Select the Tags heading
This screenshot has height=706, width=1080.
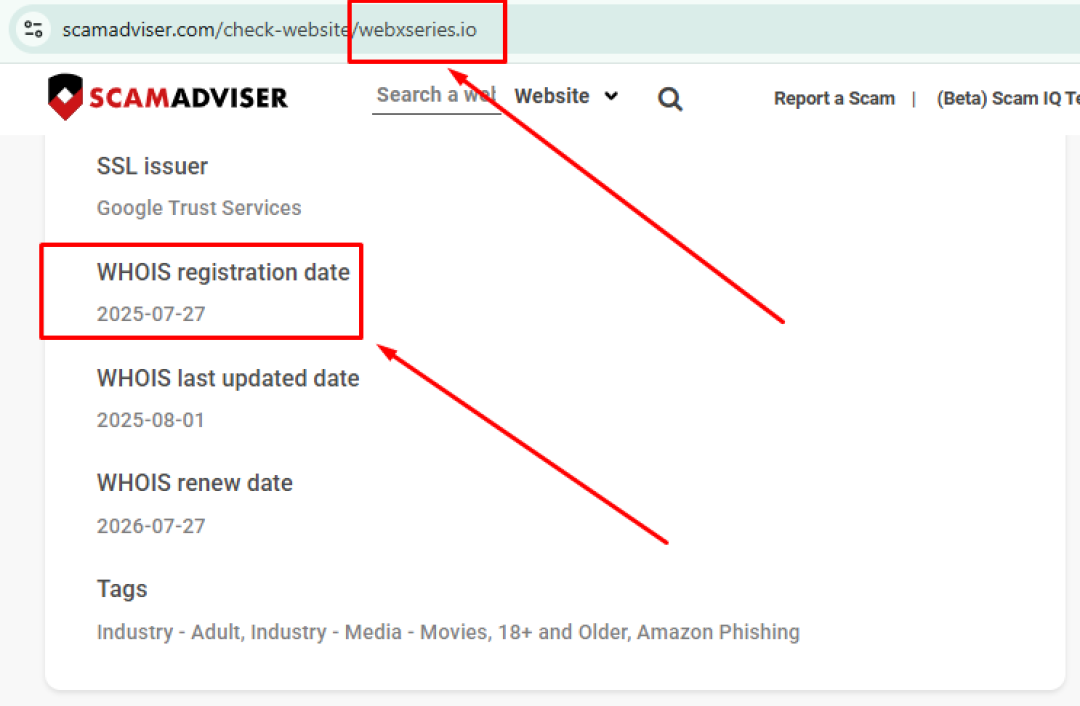(122, 589)
